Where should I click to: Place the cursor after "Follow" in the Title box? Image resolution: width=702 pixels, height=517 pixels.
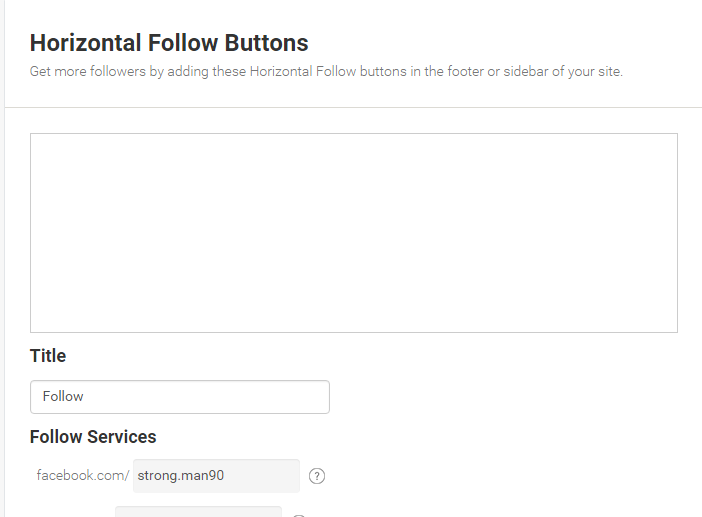click(85, 397)
